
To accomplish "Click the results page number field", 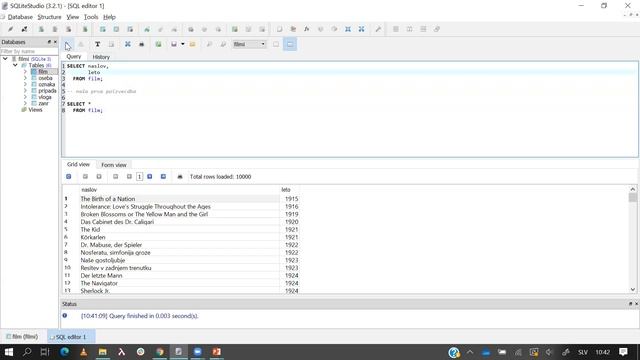I will click(139, 176).
